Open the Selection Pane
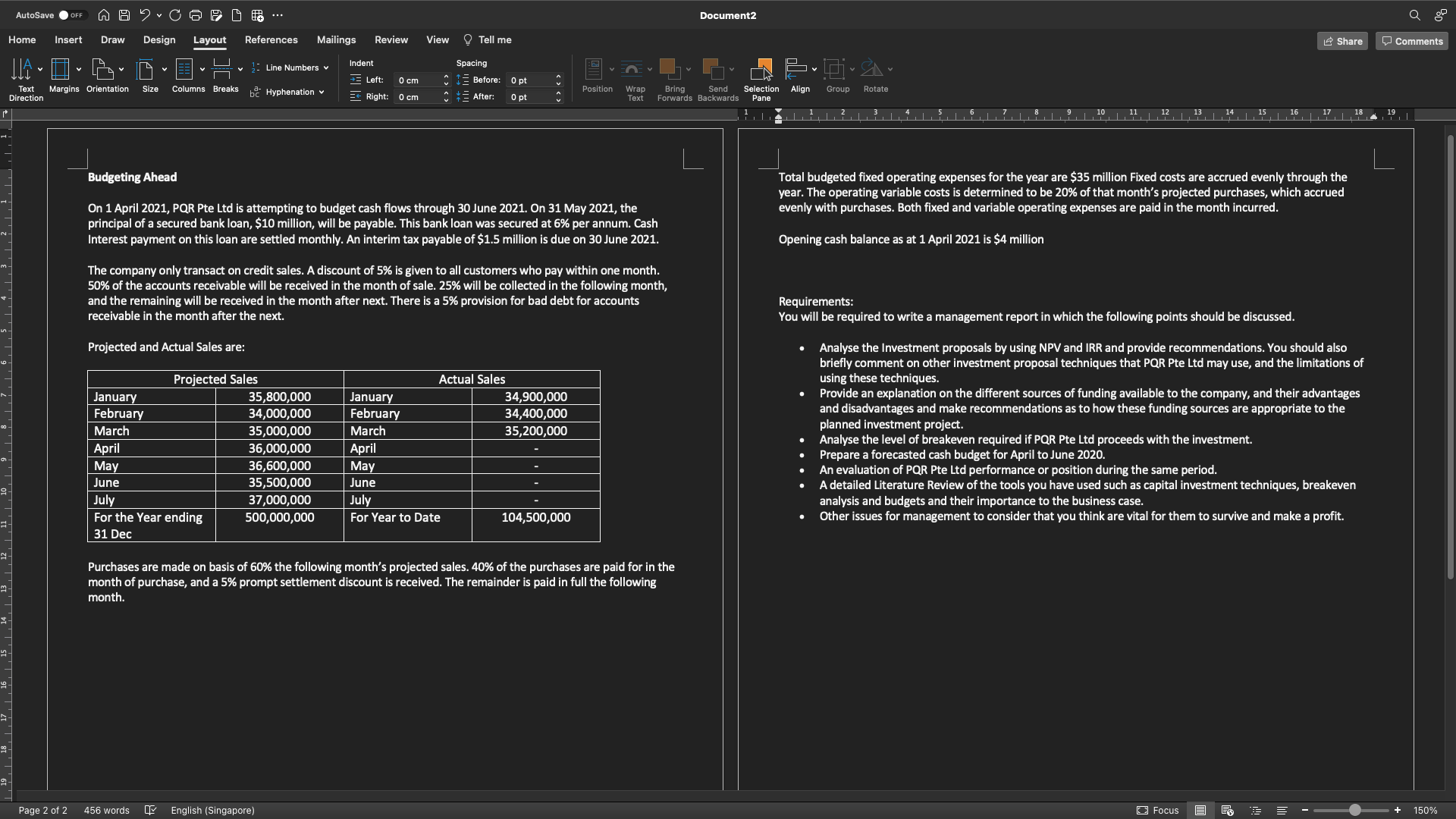 (x=761, y=80)
